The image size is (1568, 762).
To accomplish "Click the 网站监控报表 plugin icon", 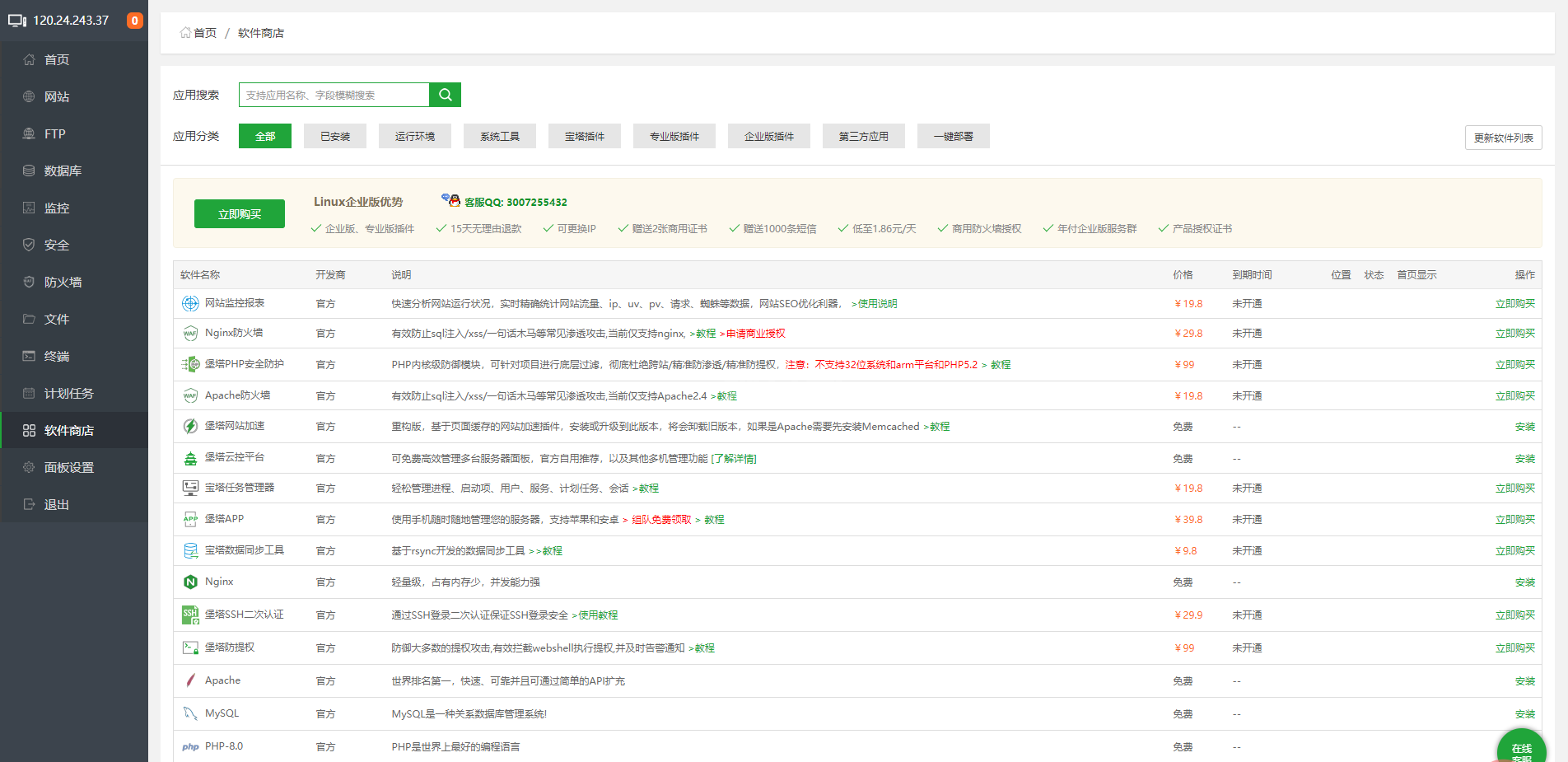I will coord(190,303).
